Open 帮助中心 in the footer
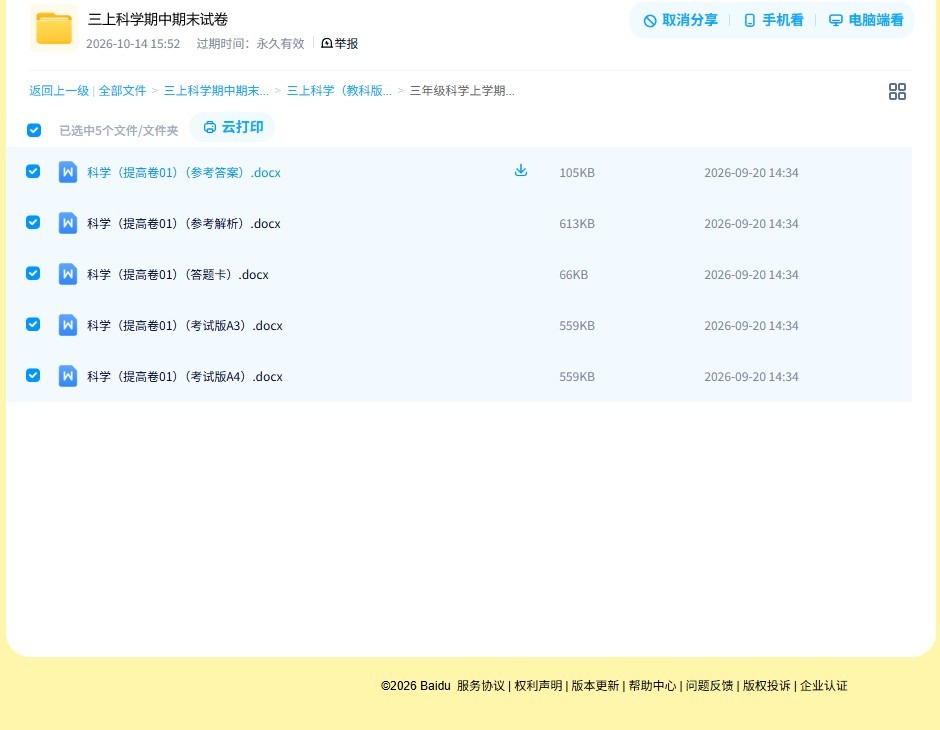 pyautogui.click(x=652, y=686)
